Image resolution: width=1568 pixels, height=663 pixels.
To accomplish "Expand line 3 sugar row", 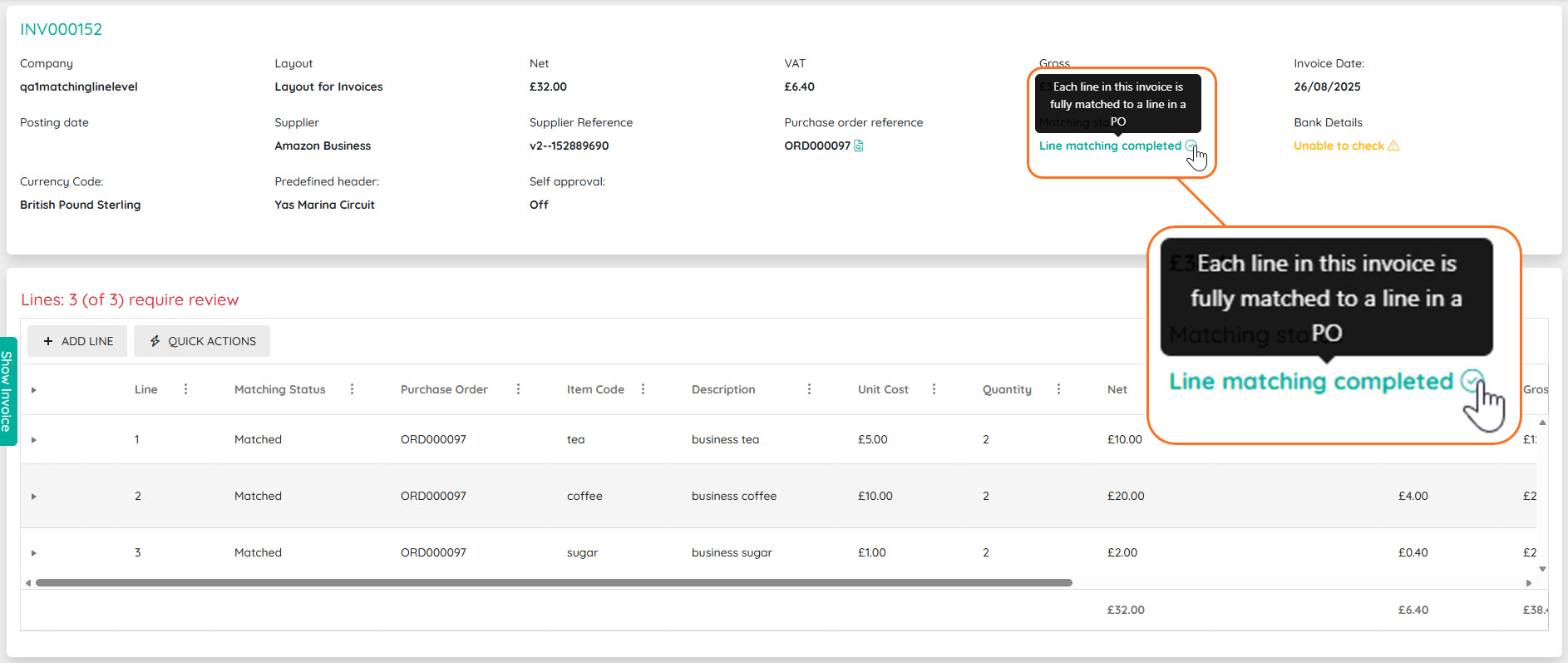I will coord(34,552).
